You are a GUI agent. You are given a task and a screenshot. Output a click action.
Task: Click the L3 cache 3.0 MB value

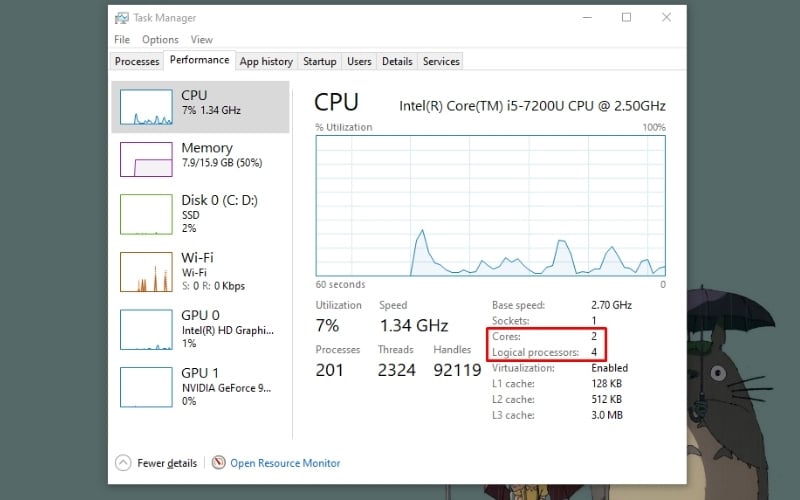pyautogui.click(x=607, y=415)
